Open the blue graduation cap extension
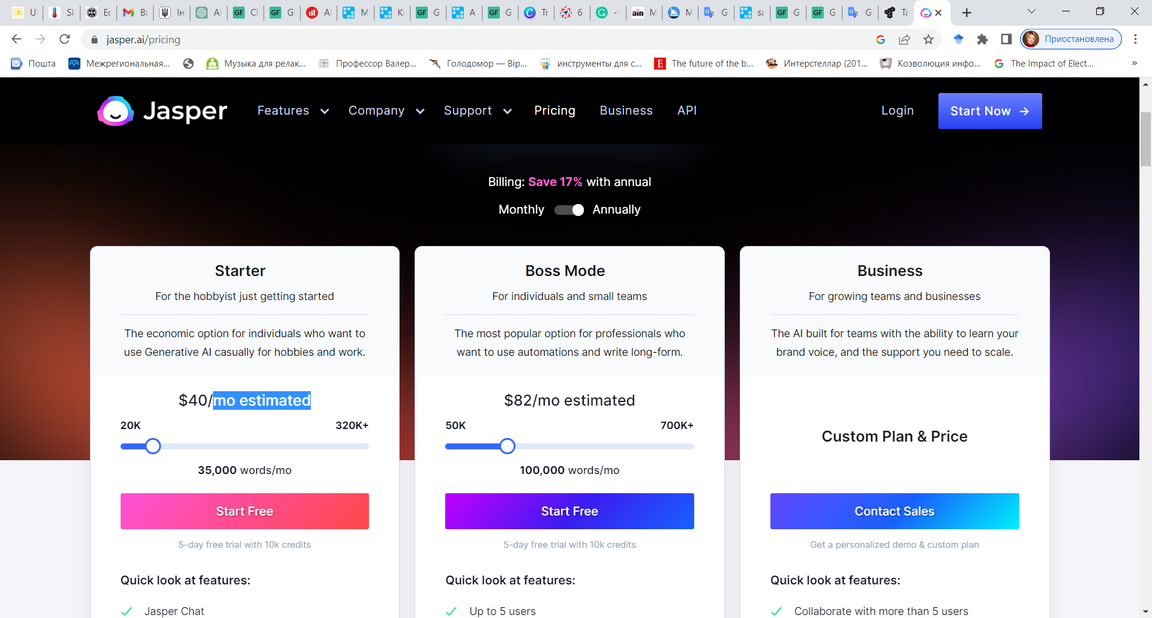Viewport: 1152px width, 618px height. (958, 39)
